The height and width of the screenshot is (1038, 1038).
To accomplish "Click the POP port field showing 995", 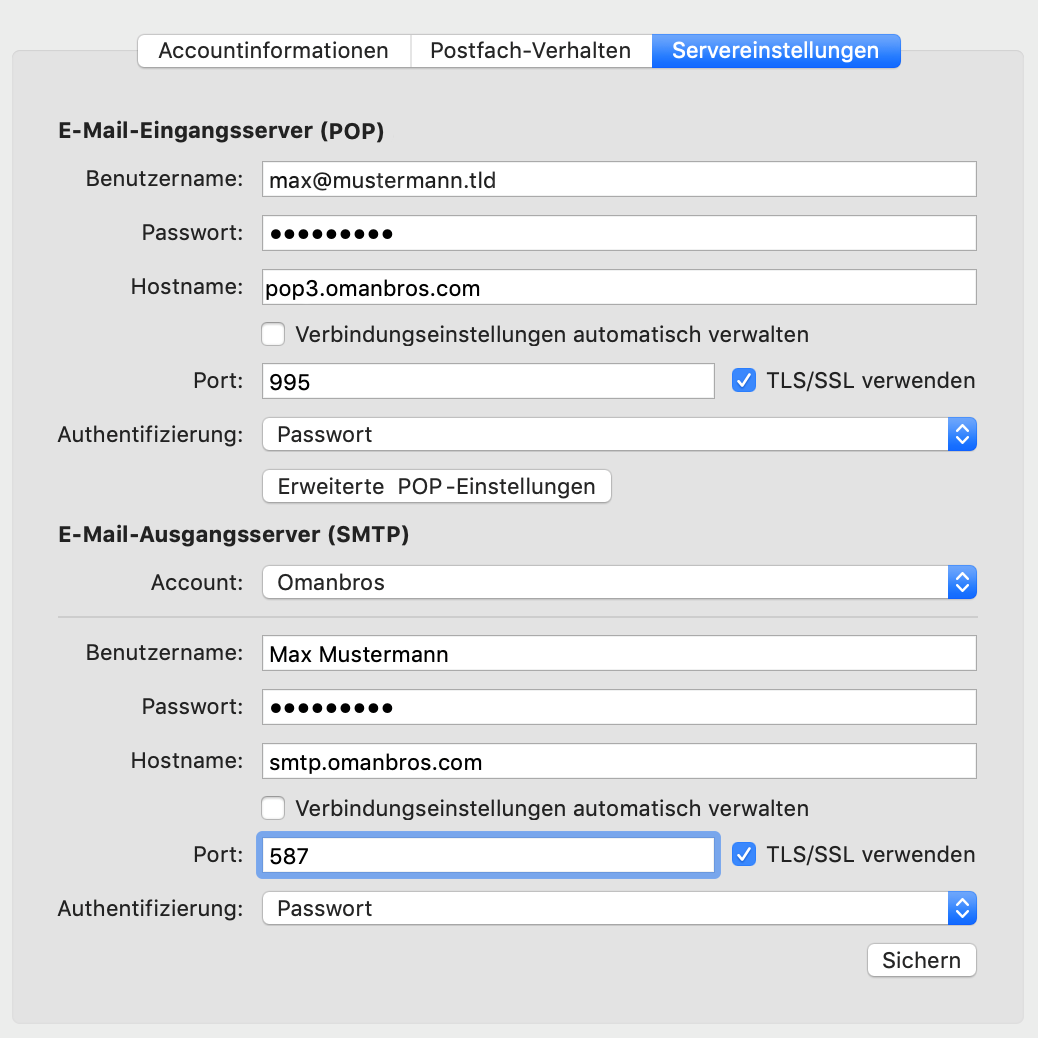I will (x=487, y=381).
